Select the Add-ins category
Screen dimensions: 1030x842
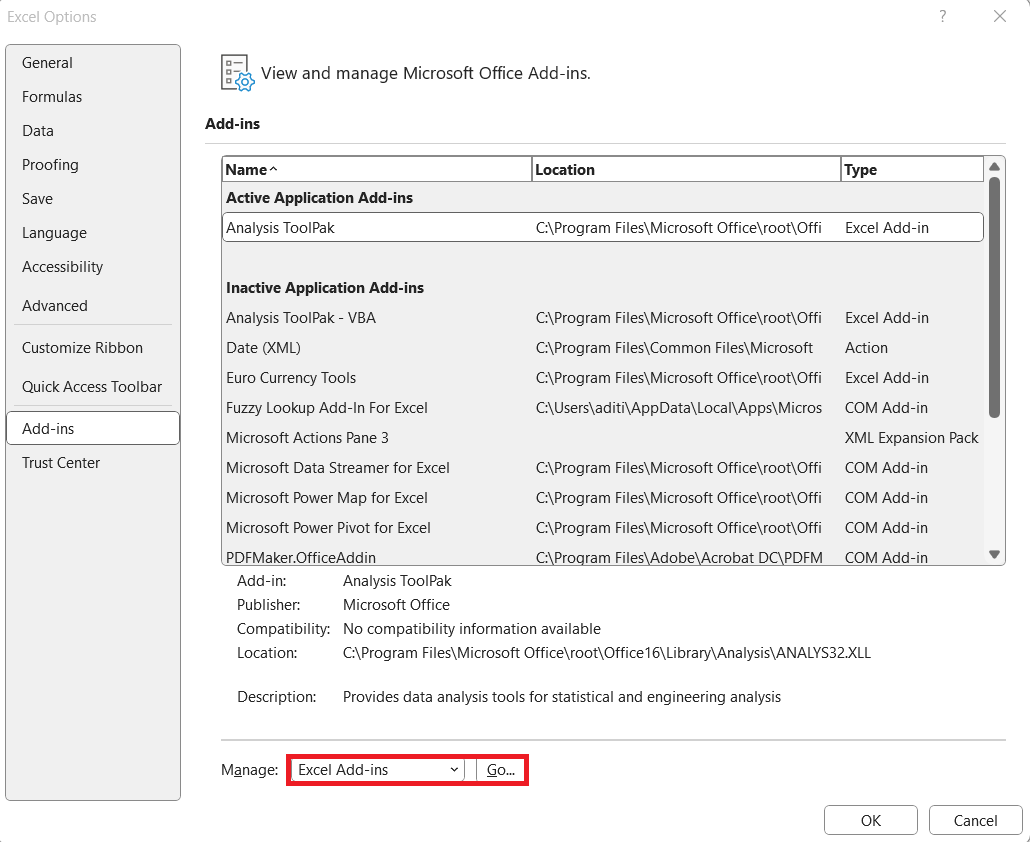point(93,428)
